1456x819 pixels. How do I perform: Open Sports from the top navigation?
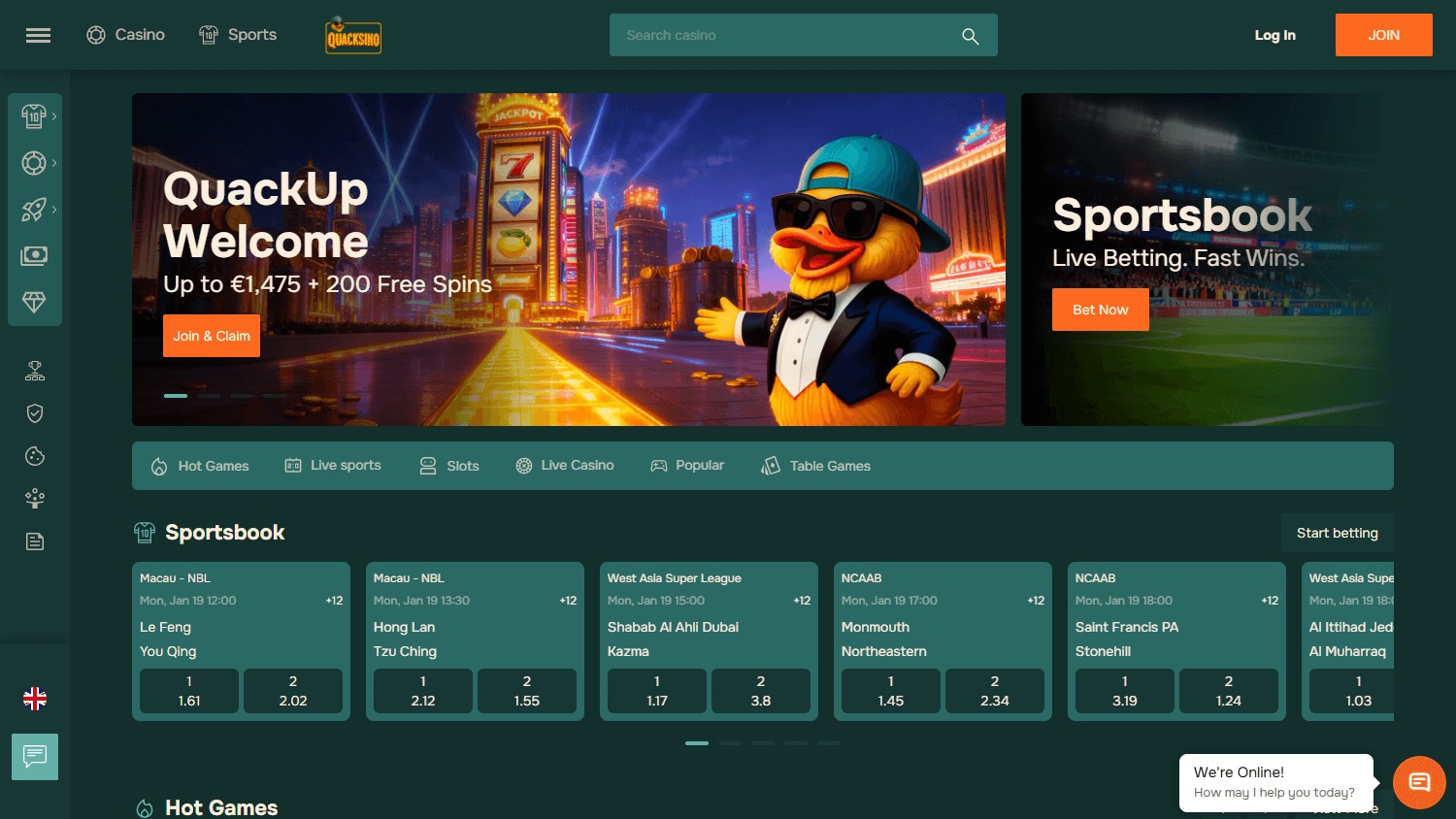pyautogui.click(x=238, y=35)
